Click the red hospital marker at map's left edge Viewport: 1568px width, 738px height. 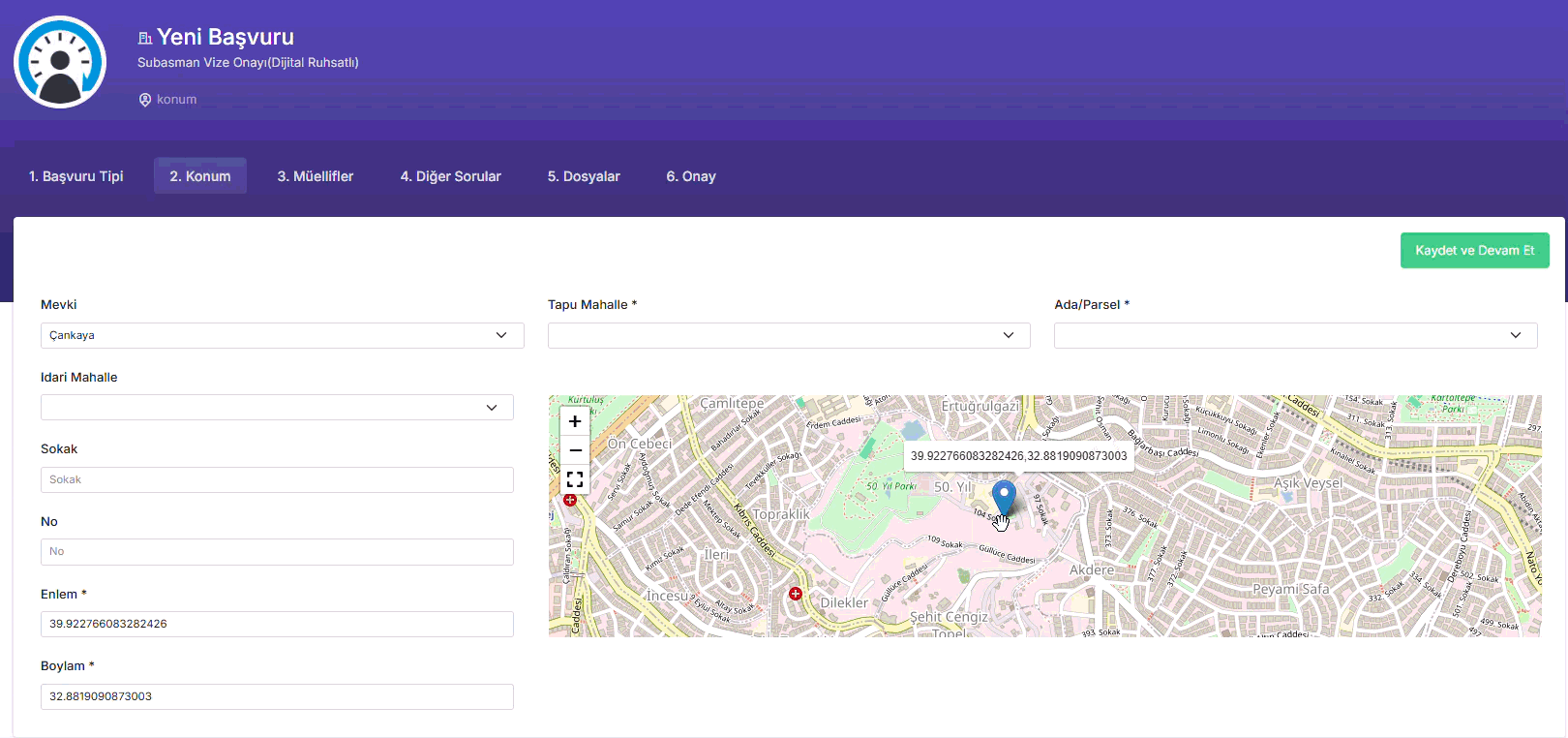click(570, 500)
